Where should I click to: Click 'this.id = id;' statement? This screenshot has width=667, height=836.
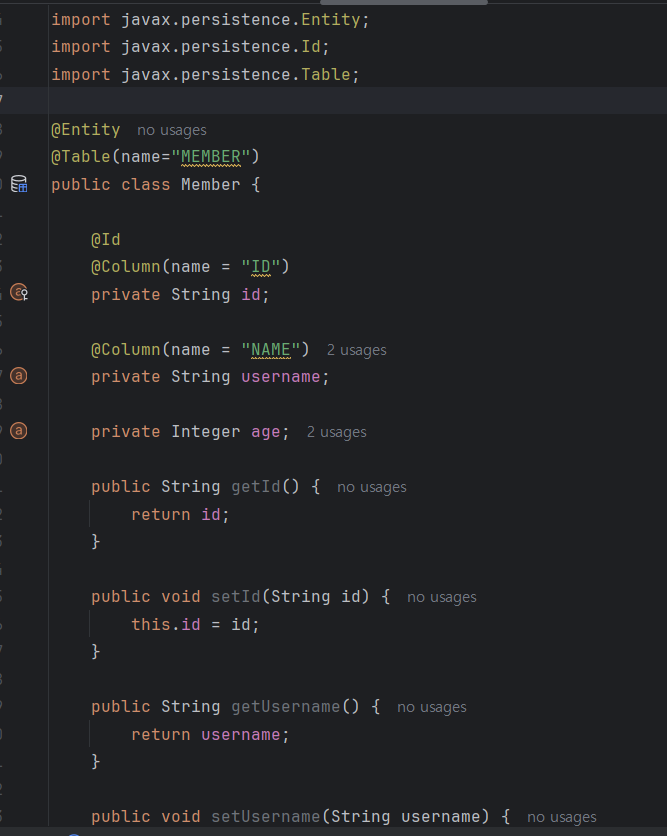pos(195,624)
